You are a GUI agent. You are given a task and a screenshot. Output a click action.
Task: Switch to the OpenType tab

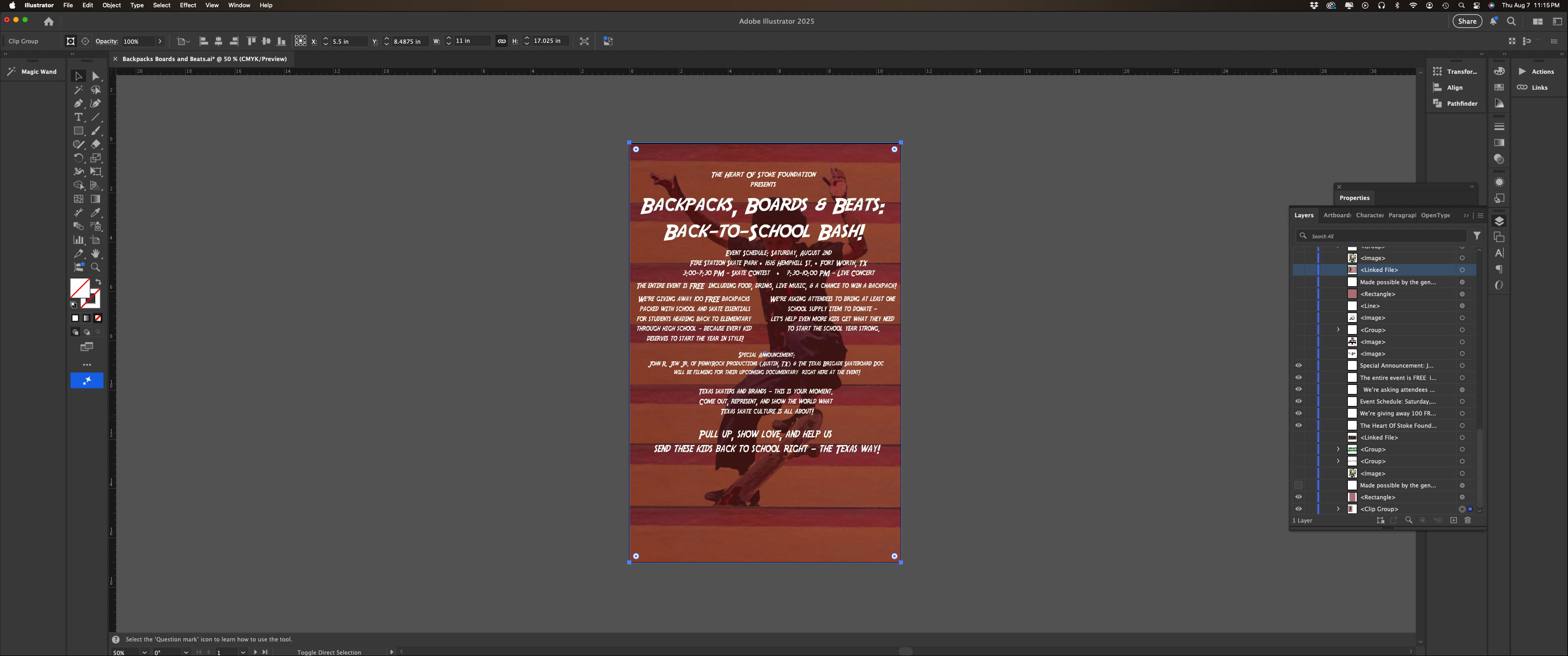click(x=1435, y=215)
